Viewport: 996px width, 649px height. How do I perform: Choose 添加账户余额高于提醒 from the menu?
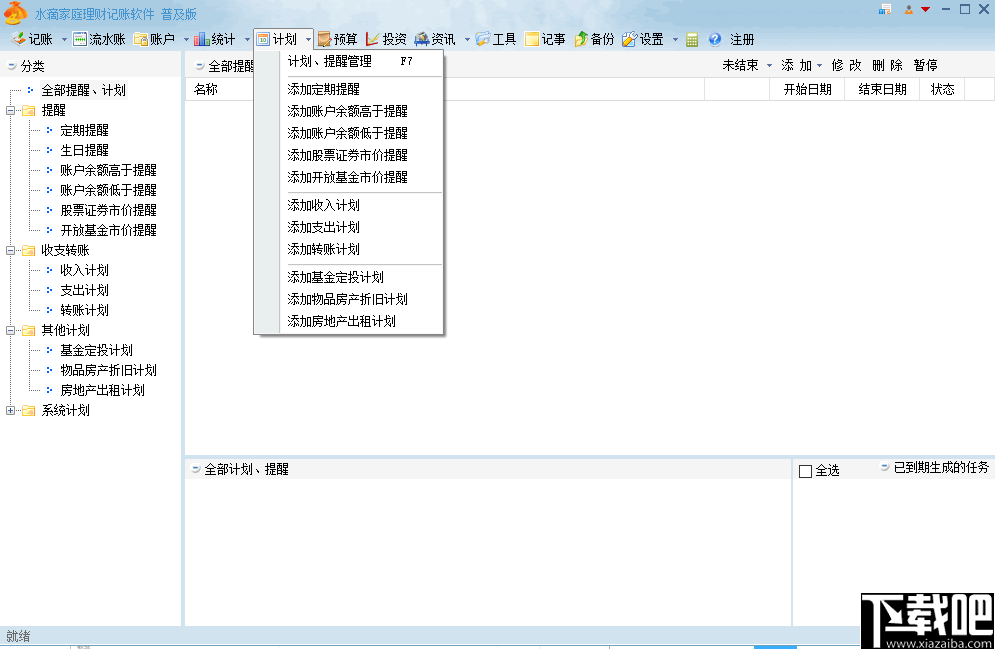click(x=361, y=111)
